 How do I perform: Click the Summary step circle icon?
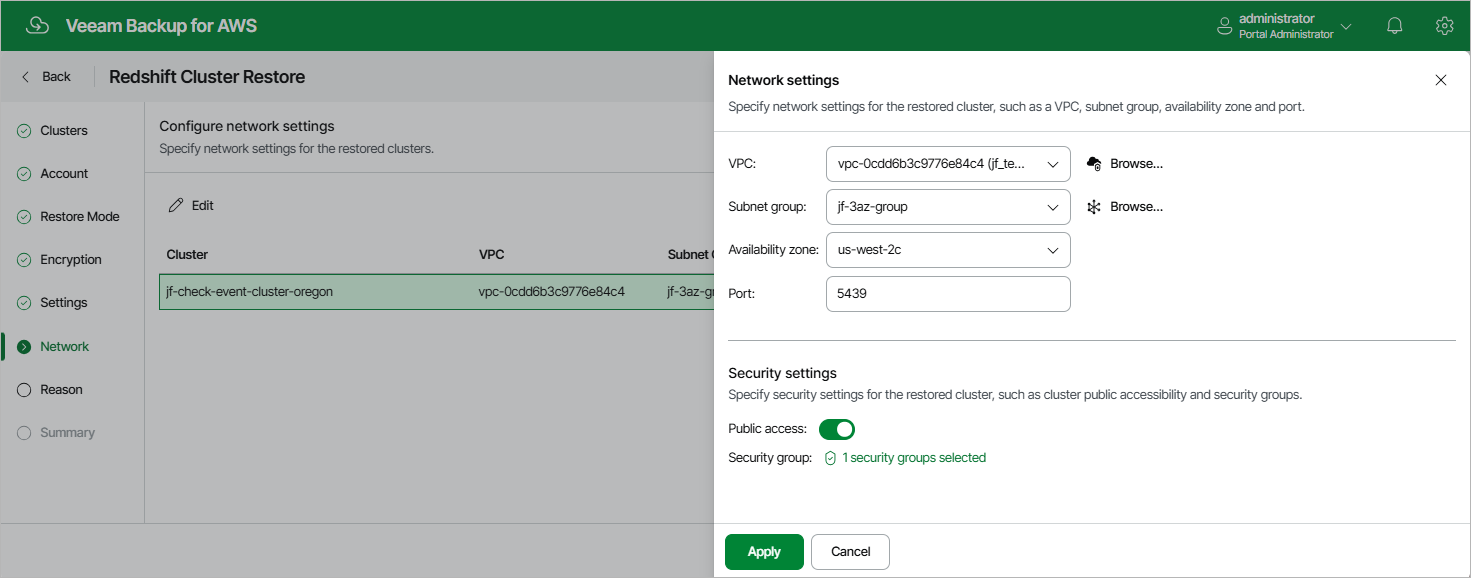point(24,433)
